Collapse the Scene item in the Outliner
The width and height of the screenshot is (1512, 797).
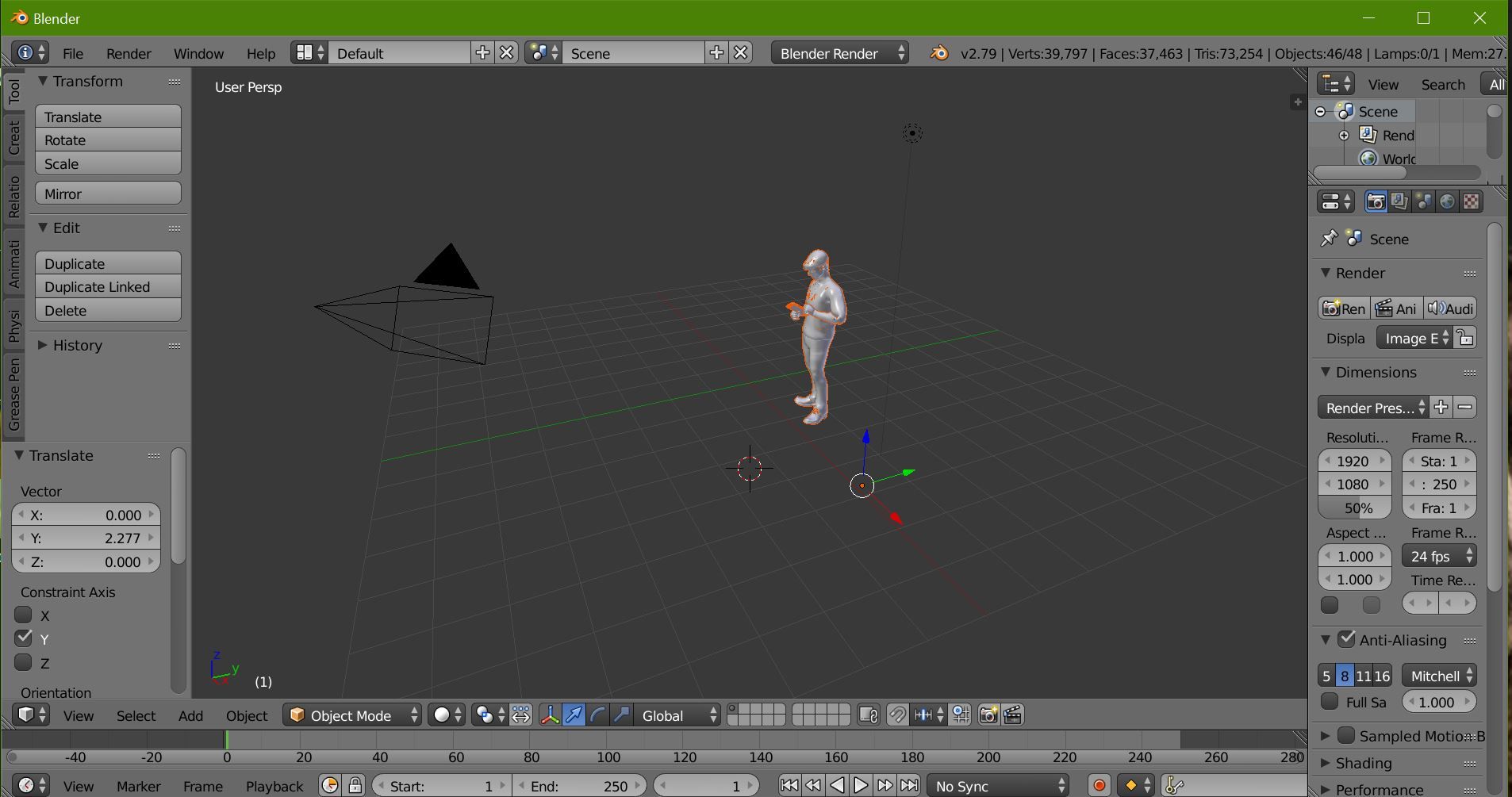[x=1318, y=111]
